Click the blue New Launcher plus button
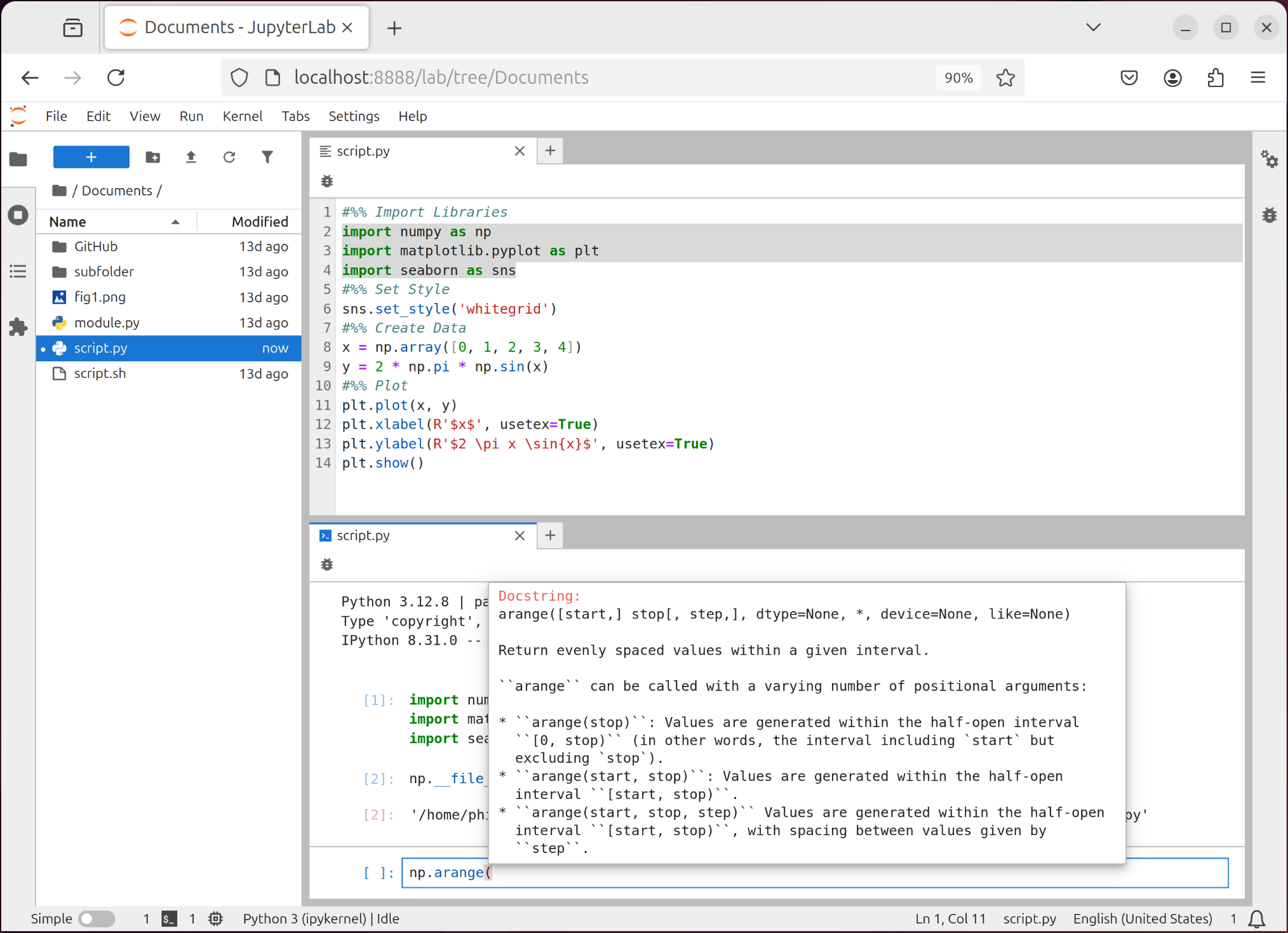This screenshot has width=1288, height=933. point(91,157)
